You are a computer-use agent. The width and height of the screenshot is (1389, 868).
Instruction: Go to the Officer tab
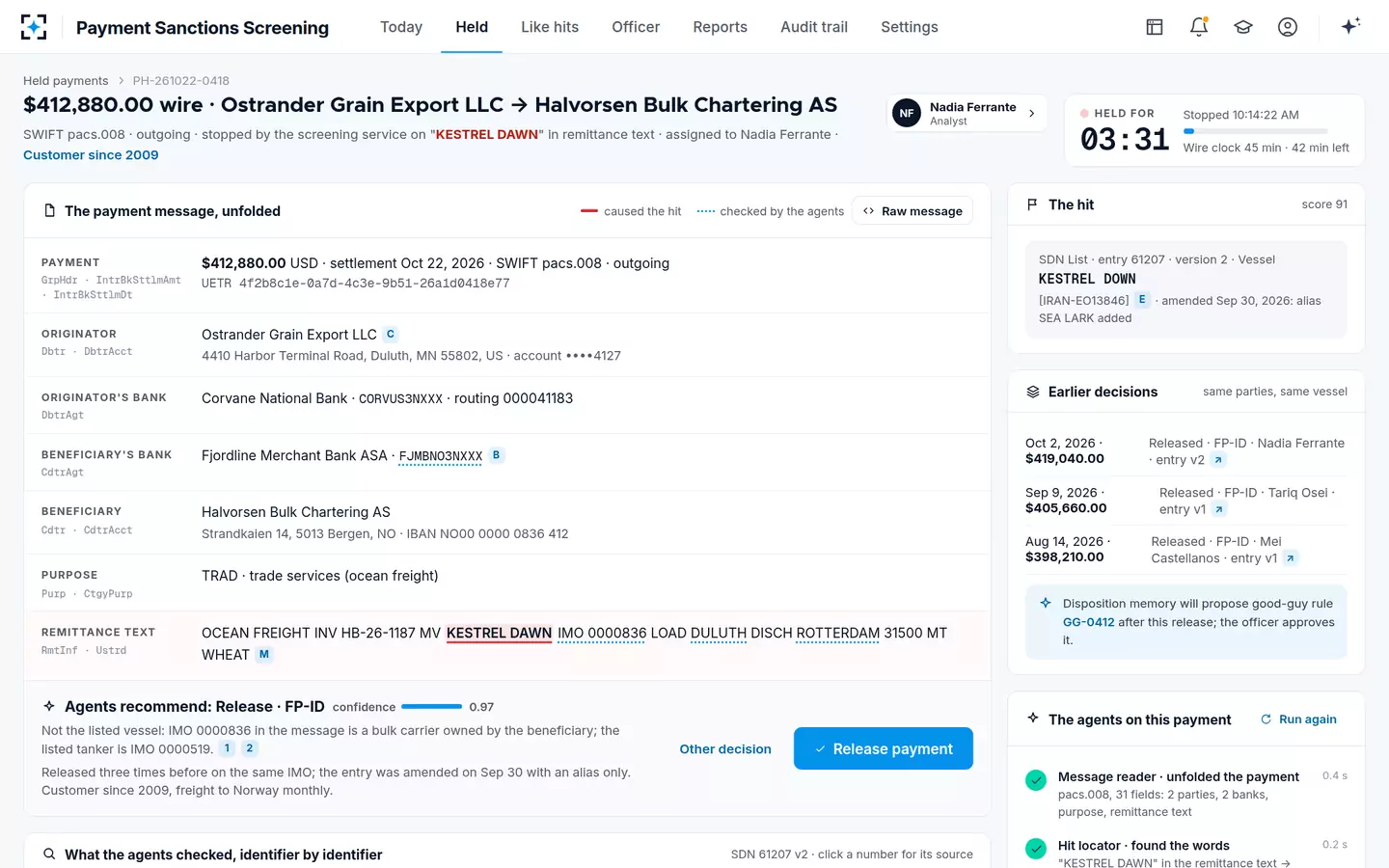(636, 27)
